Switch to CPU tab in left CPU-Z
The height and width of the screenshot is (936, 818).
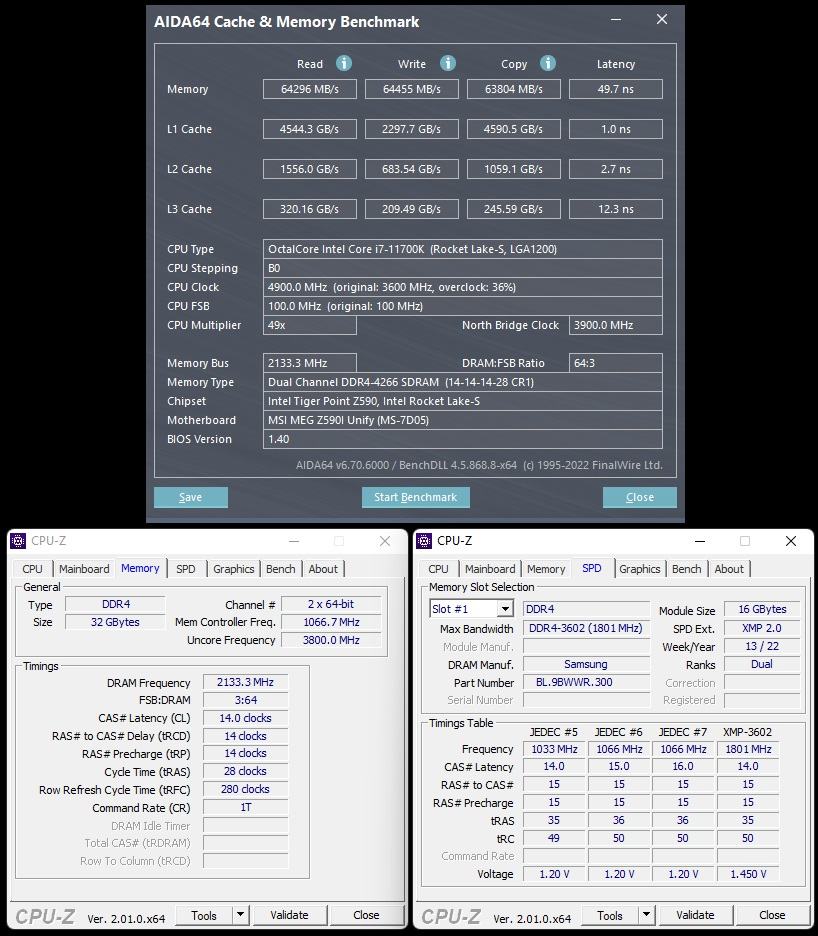click(32, 569)
